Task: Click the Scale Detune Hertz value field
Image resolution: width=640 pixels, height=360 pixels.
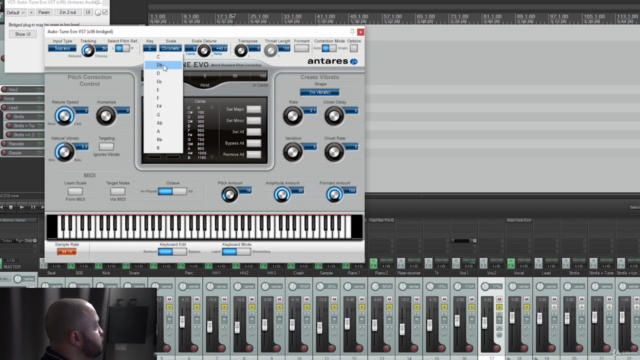Action: coord(219,48)
